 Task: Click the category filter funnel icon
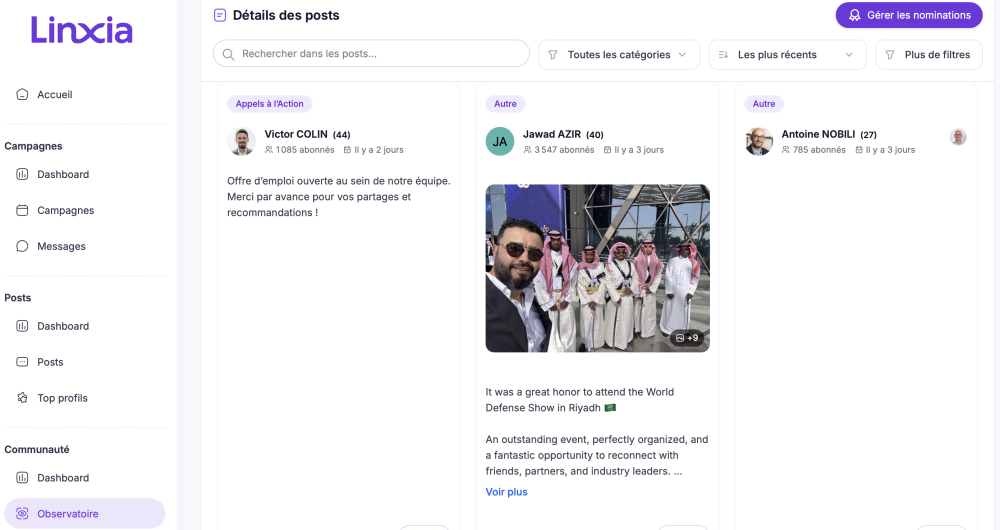pos(553,55)
